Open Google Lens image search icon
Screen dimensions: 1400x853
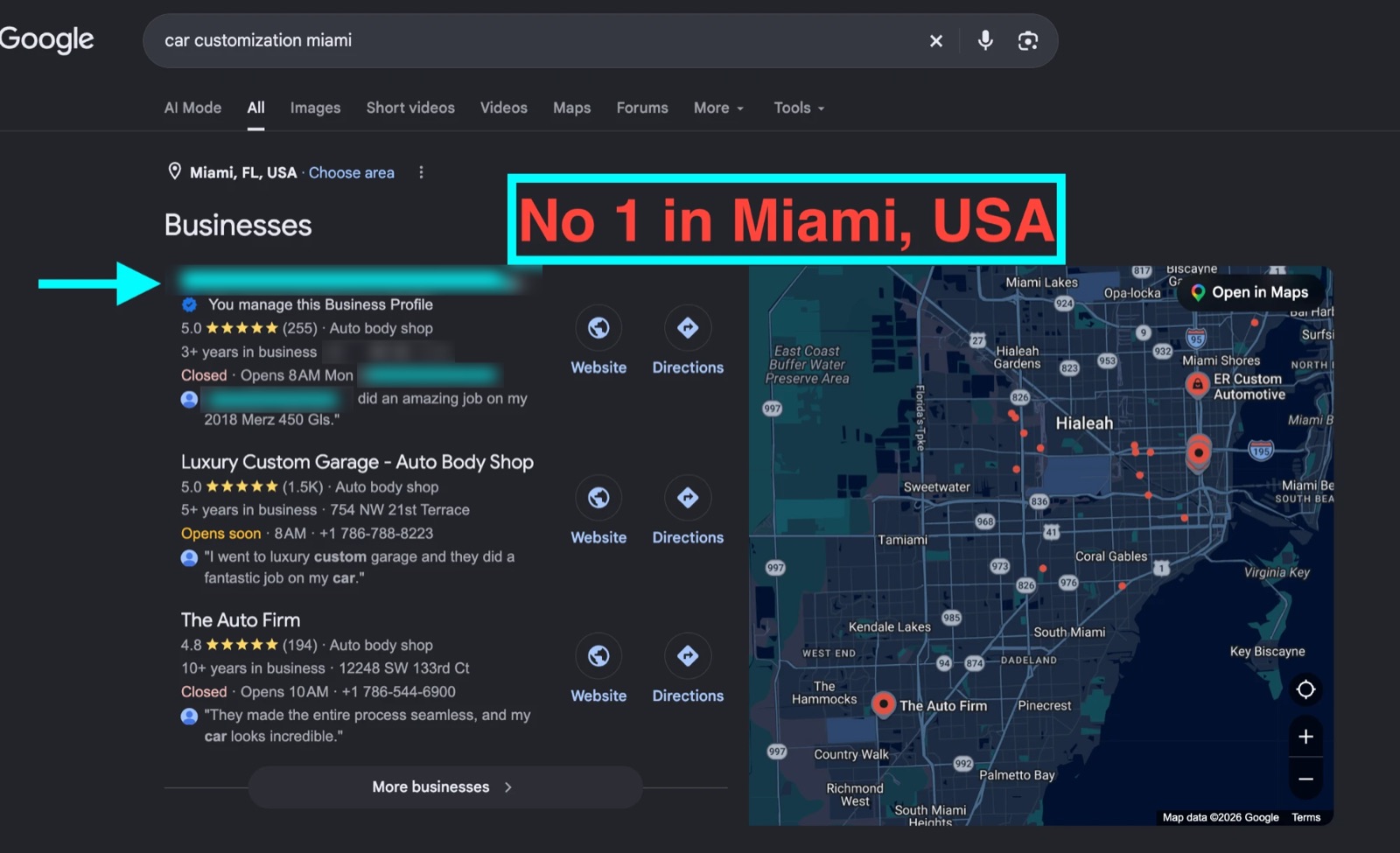point(1028,40)
